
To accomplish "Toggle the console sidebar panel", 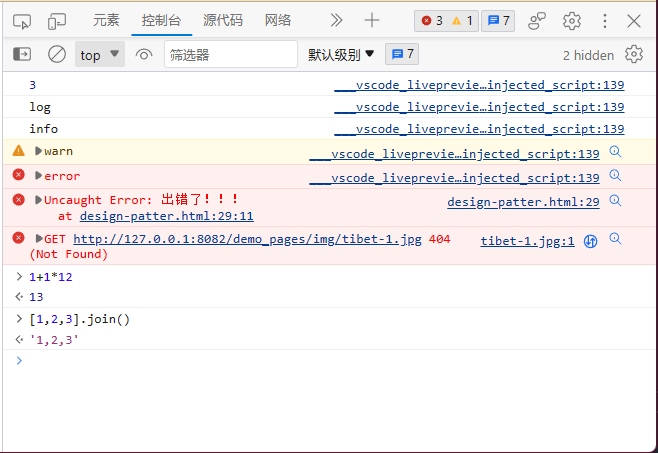I will [22, 55].
